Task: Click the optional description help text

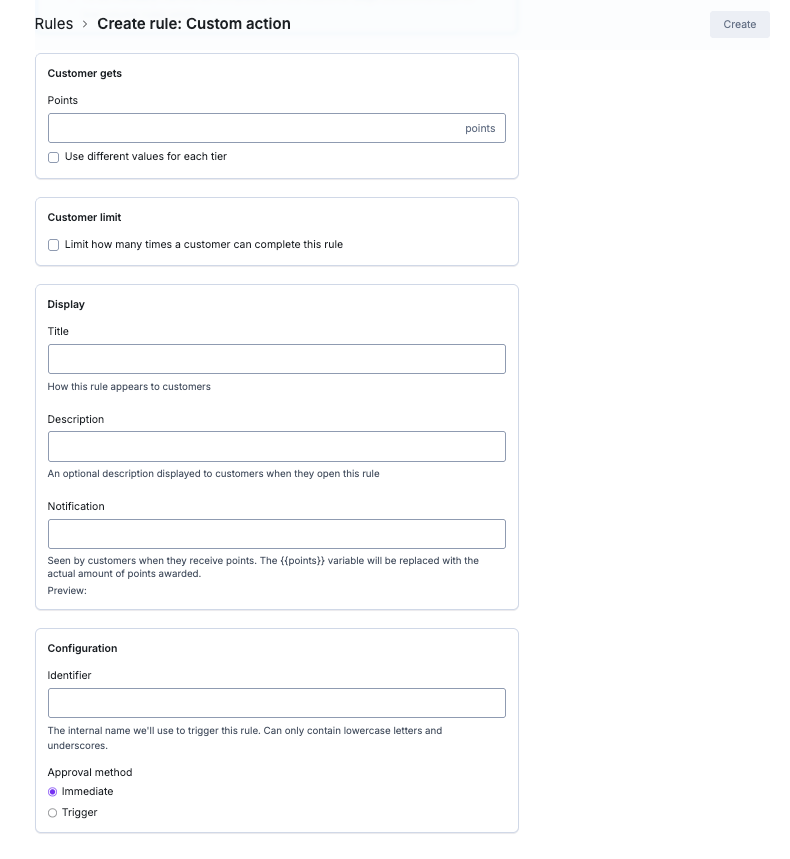Action: (213, 474)
